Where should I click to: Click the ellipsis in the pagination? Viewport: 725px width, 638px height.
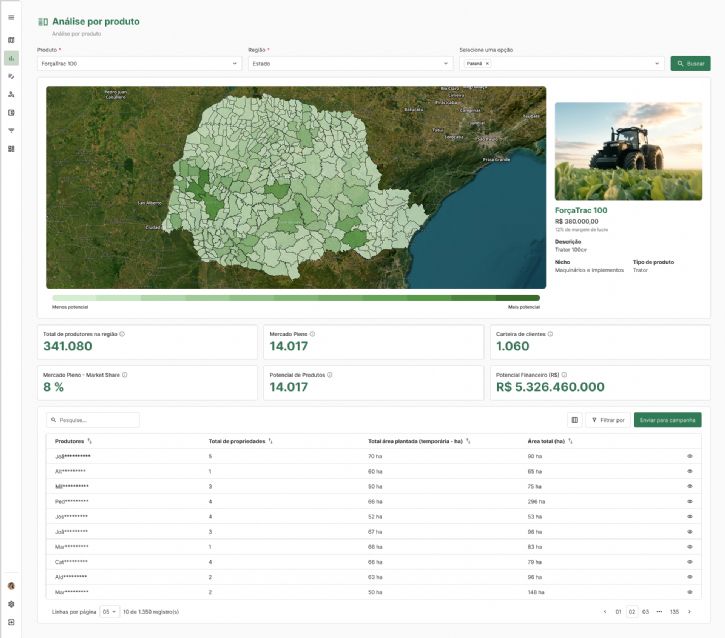coord(659,612)
